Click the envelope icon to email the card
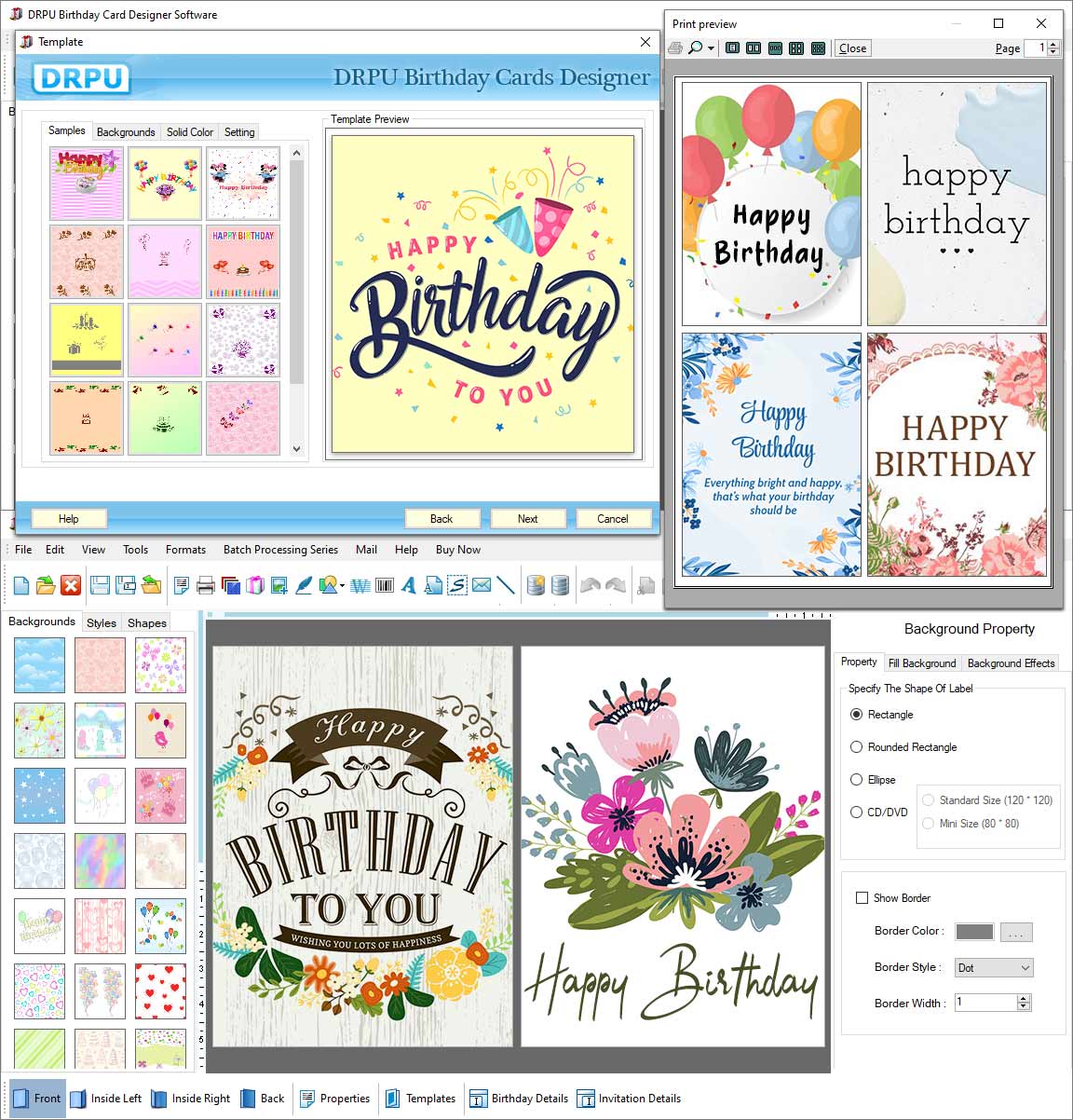 pyautogui.click(x=481, y=584)
